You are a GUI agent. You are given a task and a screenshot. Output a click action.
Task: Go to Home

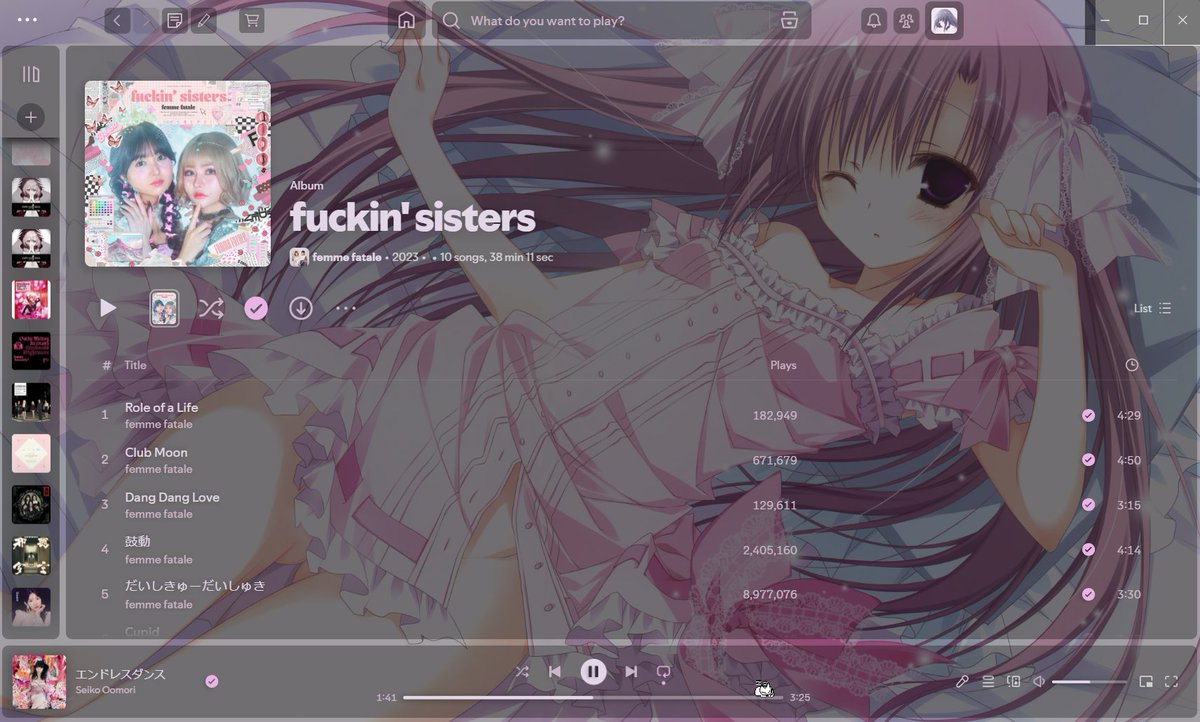(x=406, y=20)
